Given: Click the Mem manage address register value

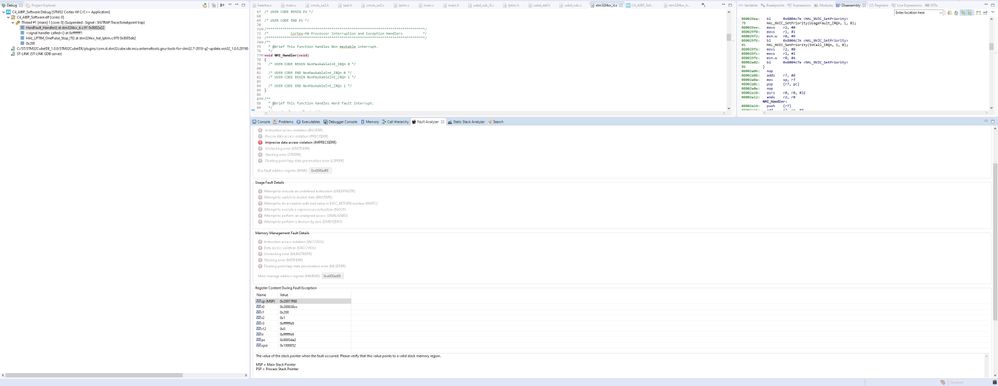Looking at the screenshot, I should (x=332, y=276).
